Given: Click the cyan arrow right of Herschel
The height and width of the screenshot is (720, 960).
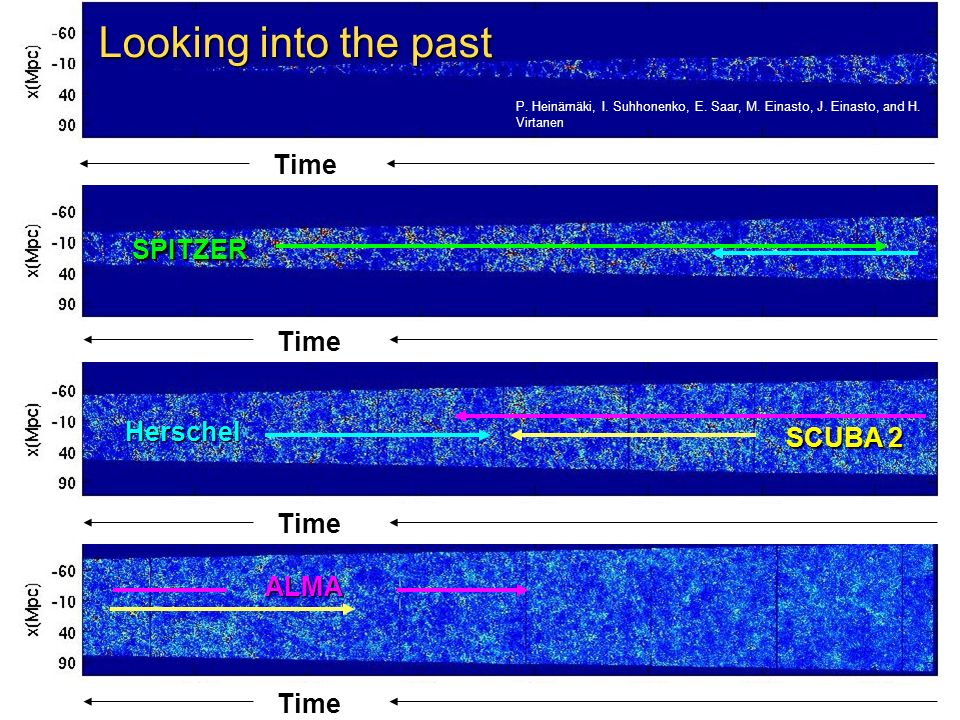Looking at the screenshot, I should [x=378, y=435].
